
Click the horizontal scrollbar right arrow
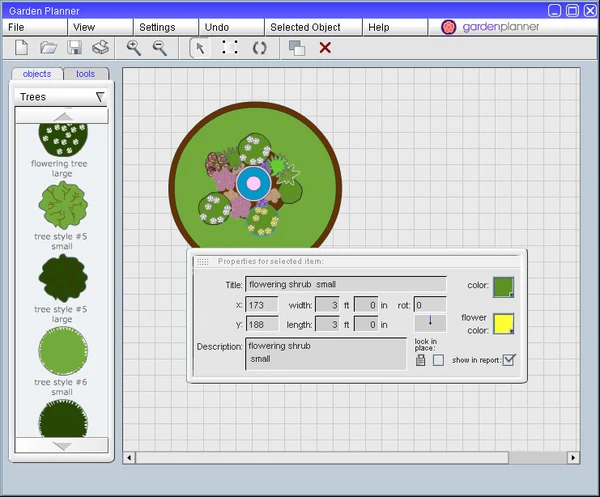point(573,458)
